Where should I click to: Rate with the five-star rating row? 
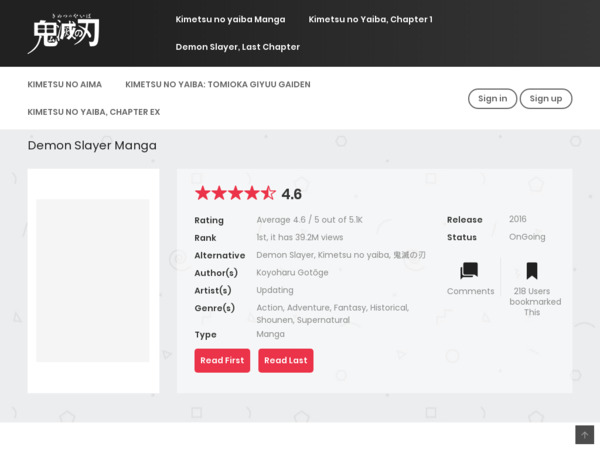[235, 193]
